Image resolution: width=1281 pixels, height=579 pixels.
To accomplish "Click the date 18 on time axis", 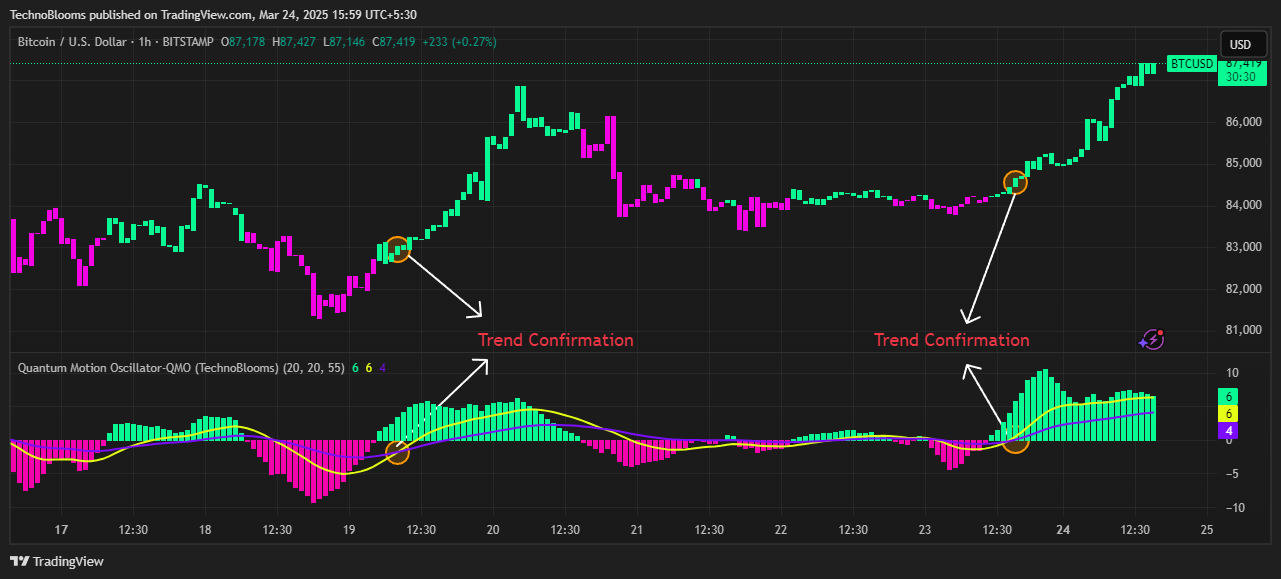I will [x=205, y=530].
